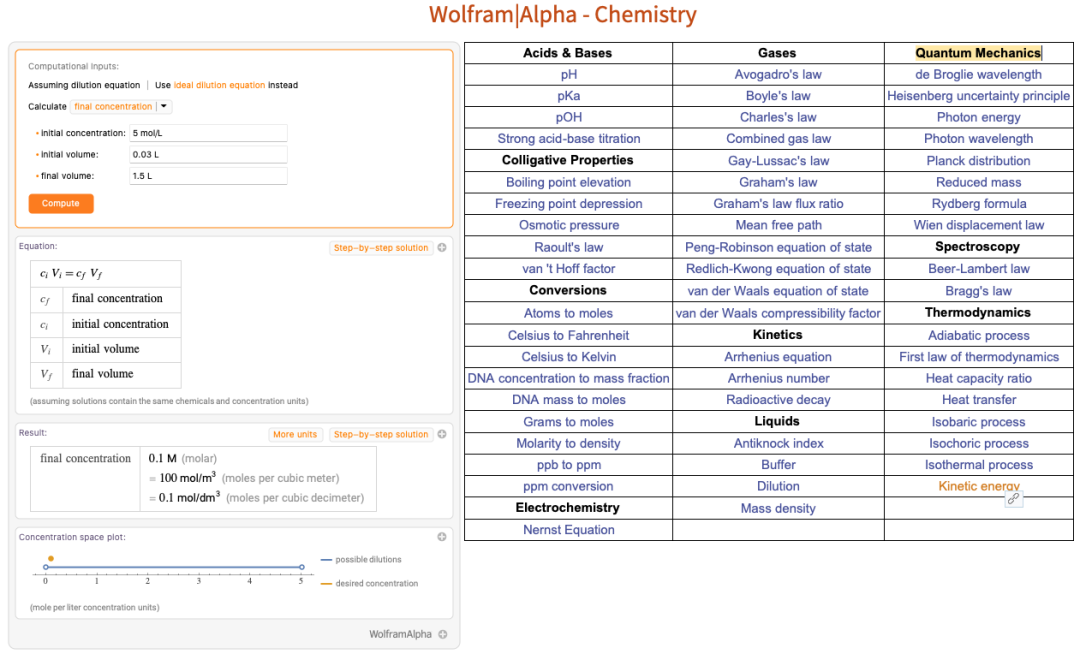This screenshot has width=1080, height=654.
Task: Select 'Avogadro's law' under Gases
Action: click(x=777, y=74)
